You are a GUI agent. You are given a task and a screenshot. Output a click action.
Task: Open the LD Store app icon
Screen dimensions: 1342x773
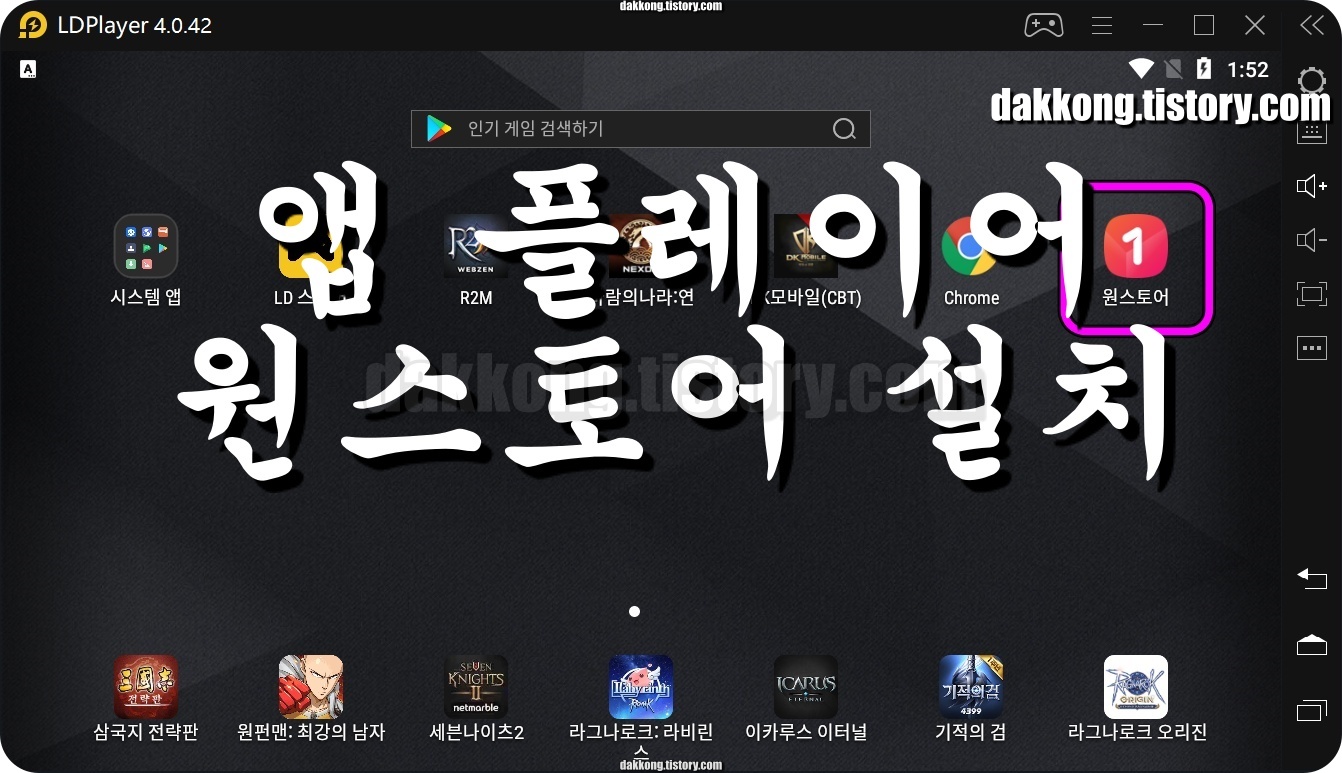[x=311, y=246]
